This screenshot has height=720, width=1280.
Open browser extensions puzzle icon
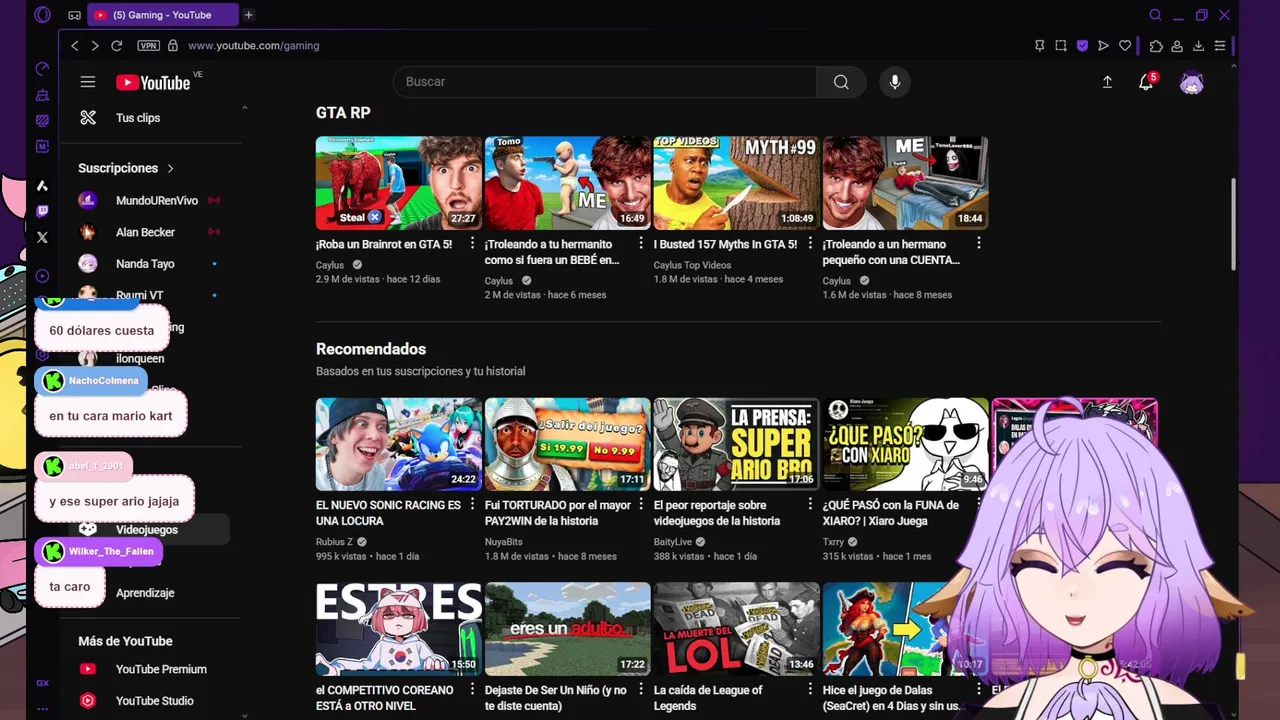[x=1156, y=46]
